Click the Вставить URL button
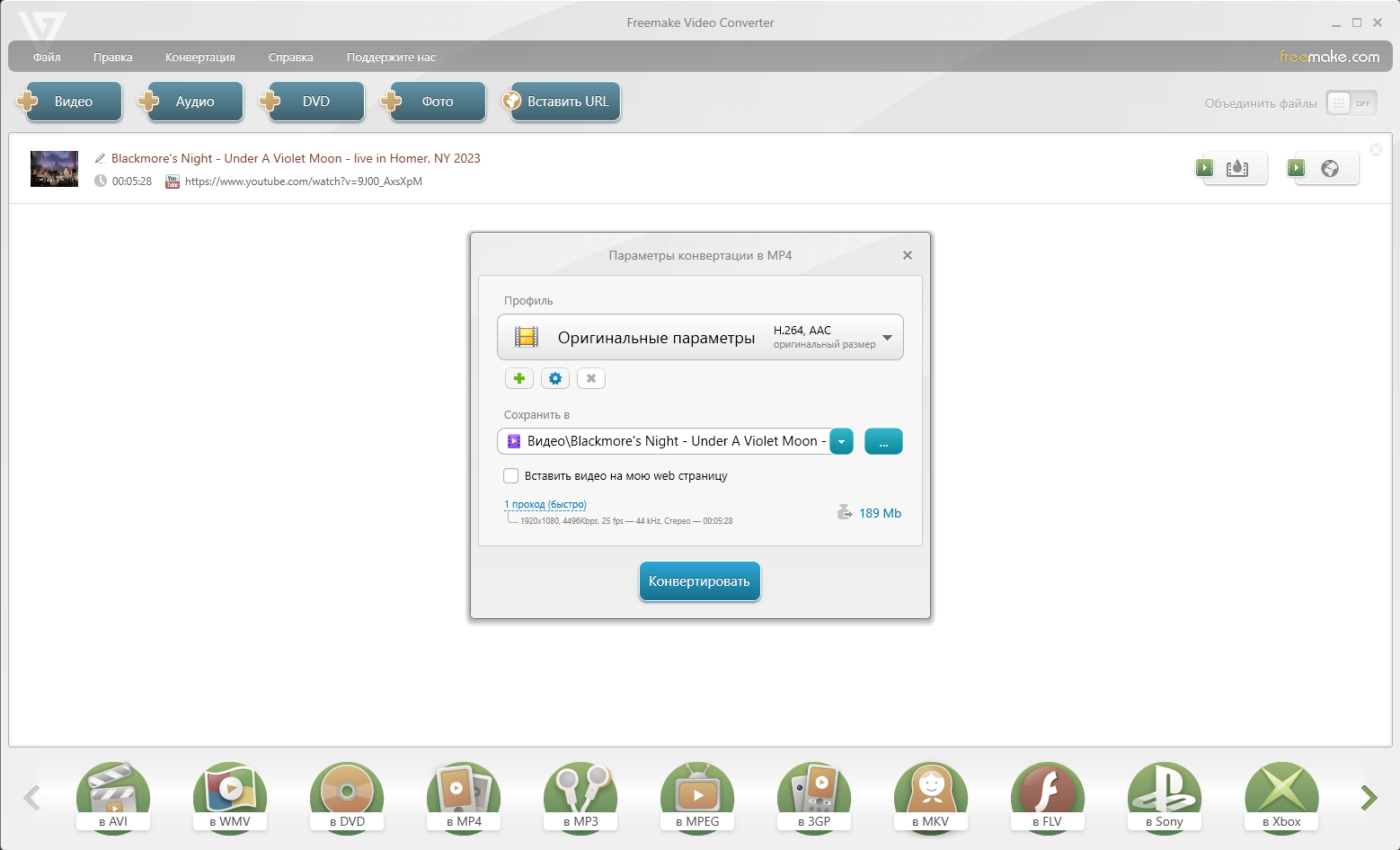The width and height of the screenshot is (1400, 850). click(562, 102)
